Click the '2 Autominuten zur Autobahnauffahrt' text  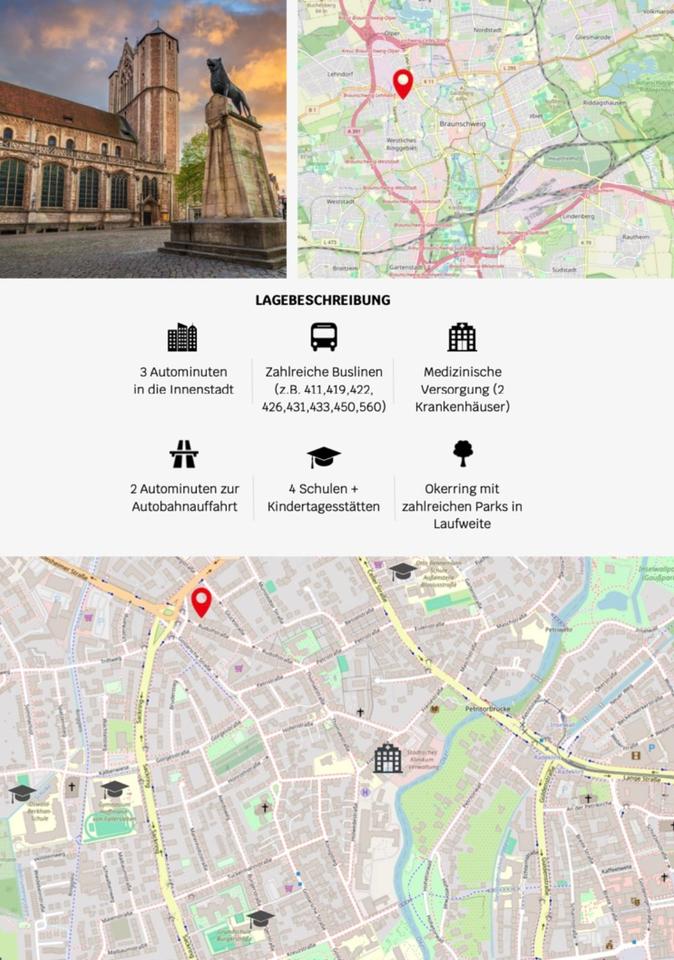click(185, 498)
